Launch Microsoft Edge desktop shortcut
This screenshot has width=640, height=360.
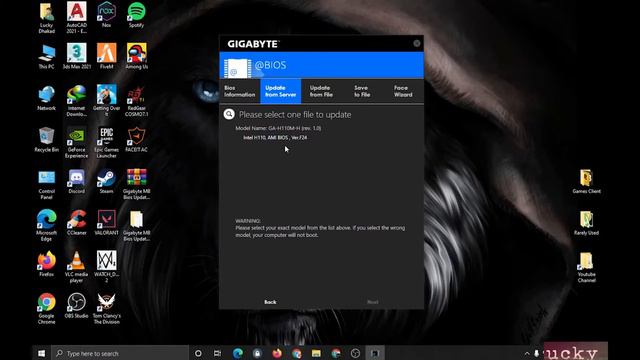47,226
